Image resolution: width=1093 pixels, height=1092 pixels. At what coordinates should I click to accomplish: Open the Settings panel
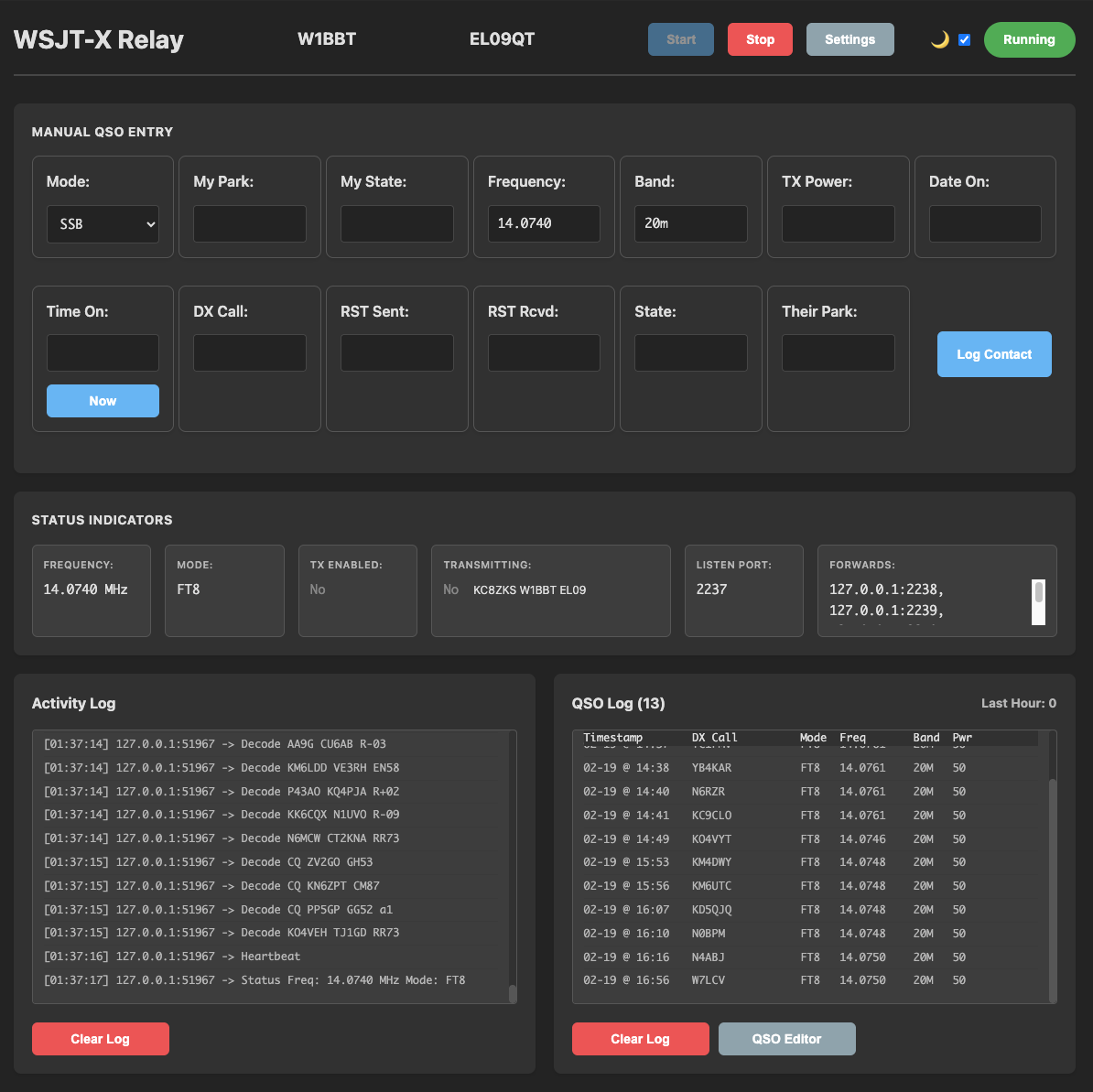(850, 39)
